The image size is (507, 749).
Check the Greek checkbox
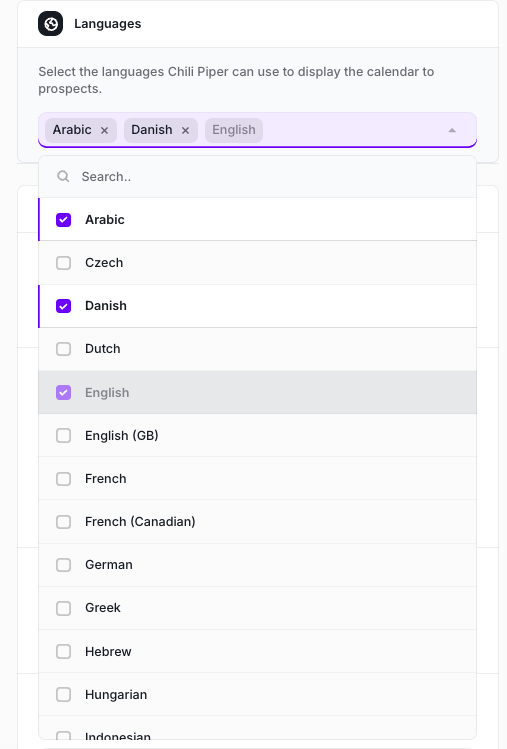coord(64,608)
